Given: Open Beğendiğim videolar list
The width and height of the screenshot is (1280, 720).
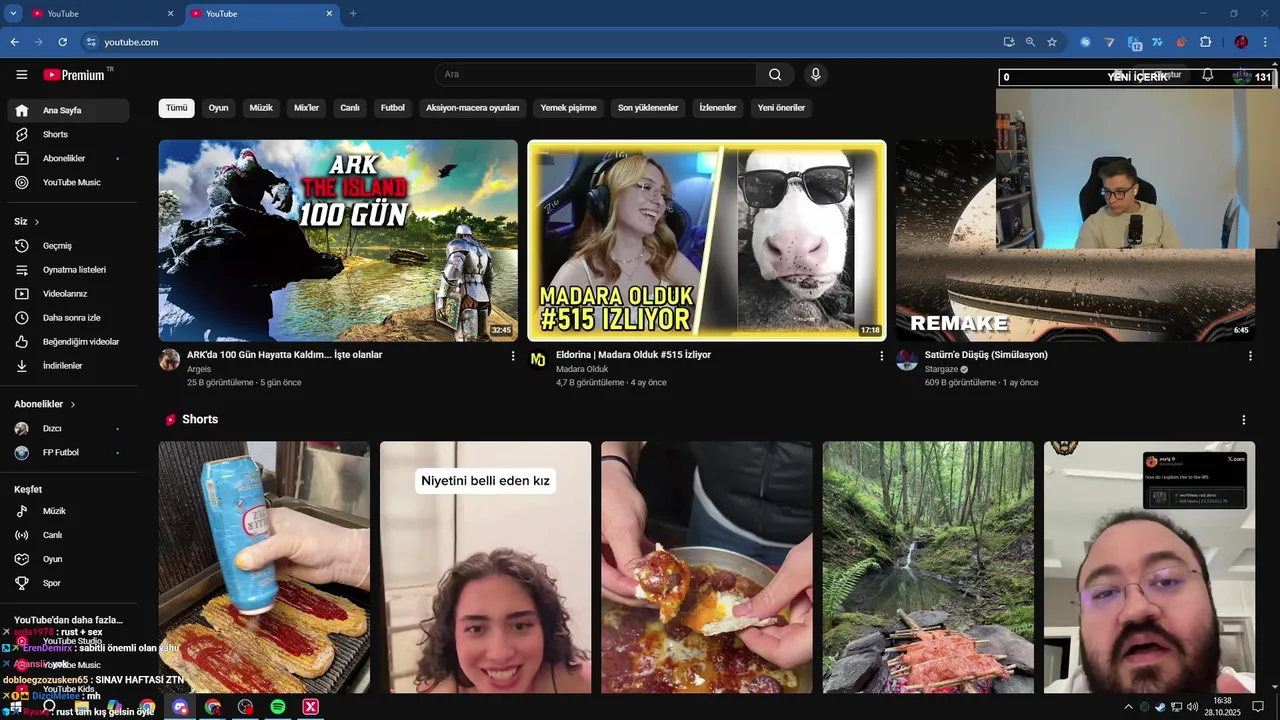Looking at the screenshot, I should pos(68,342).
